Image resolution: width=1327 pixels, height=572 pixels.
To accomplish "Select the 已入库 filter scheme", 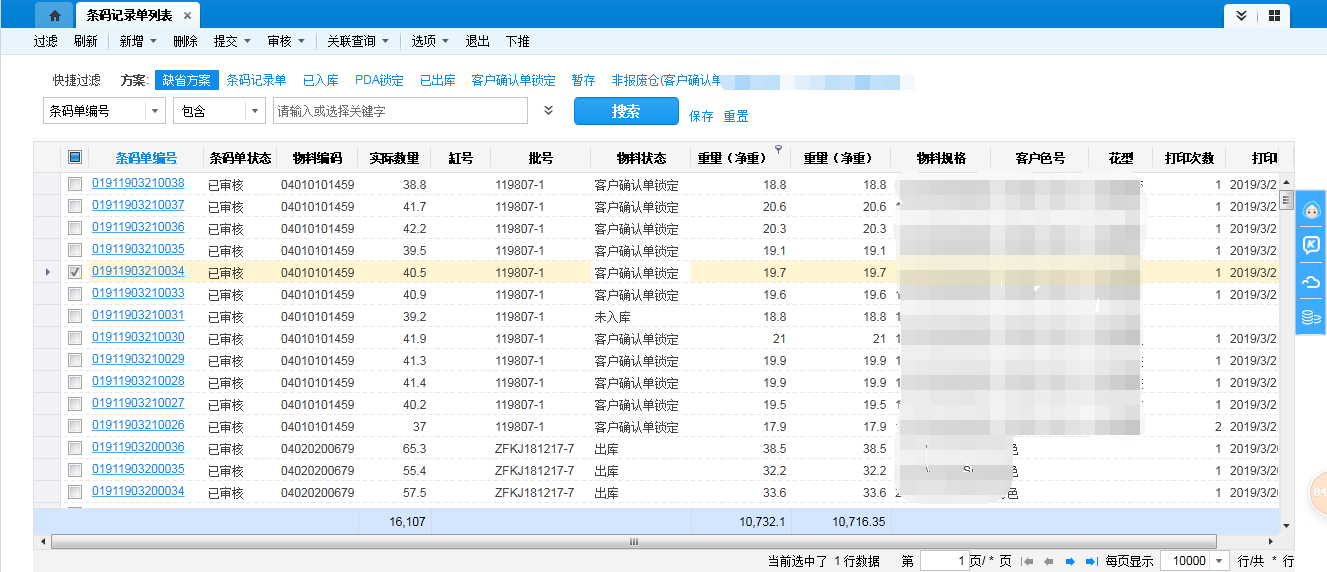I will click(x=320, y=80).
